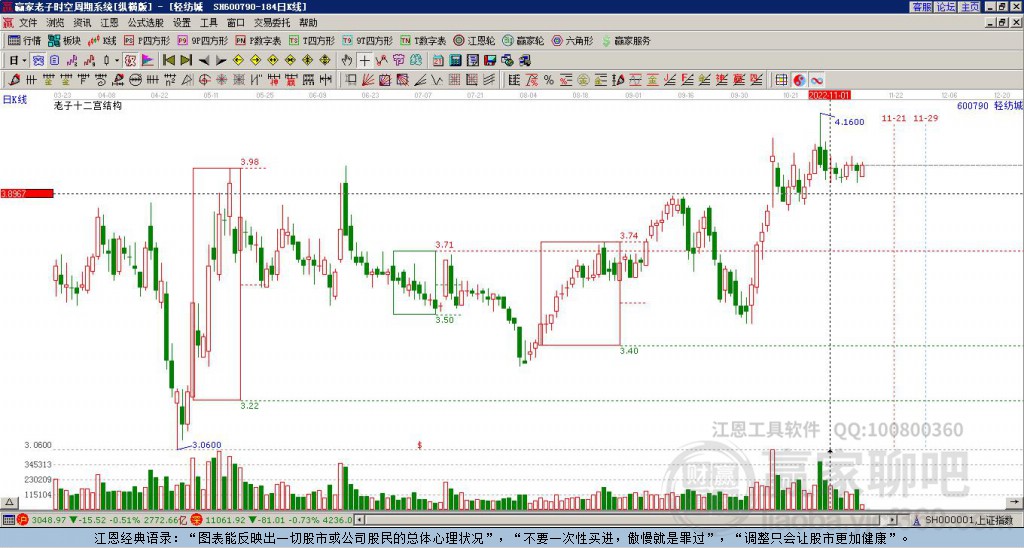Open 赢家服务 service link
1024x548 pixels.
(x=626, y=40)
